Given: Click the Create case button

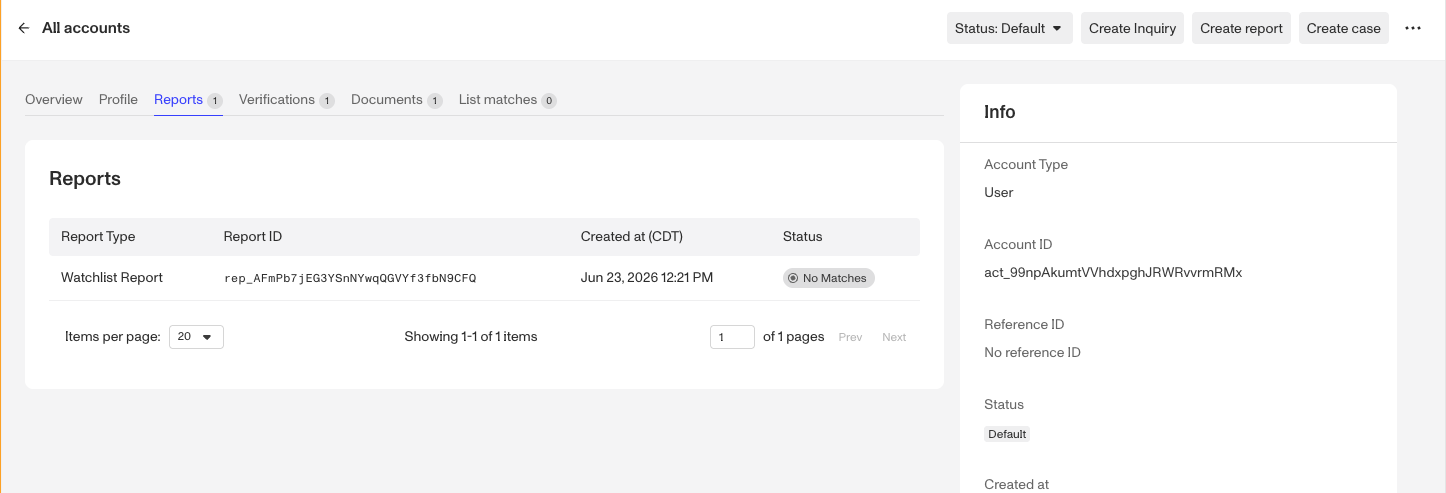Looking at the screenshot, I should (x=1343, y=28).
